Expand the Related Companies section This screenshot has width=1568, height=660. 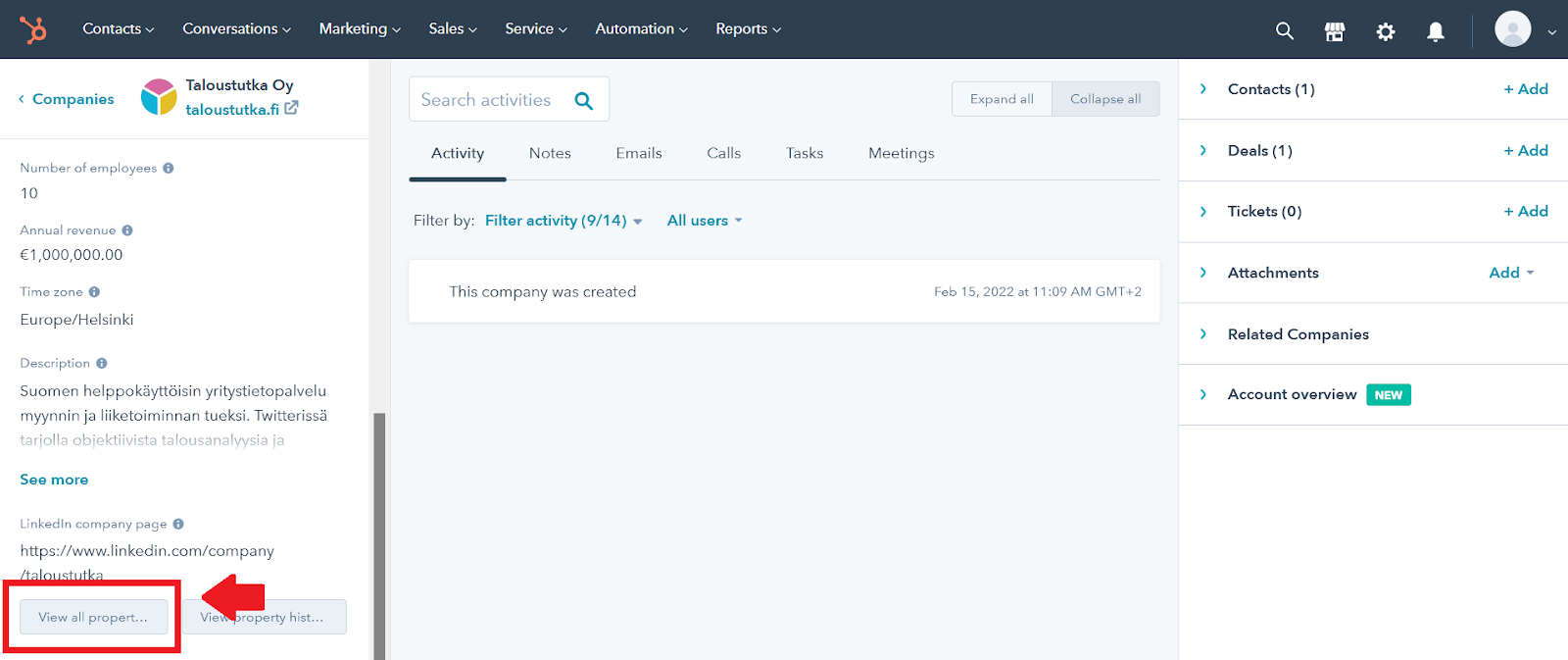pyautogui.click(x=1203, y=334)
